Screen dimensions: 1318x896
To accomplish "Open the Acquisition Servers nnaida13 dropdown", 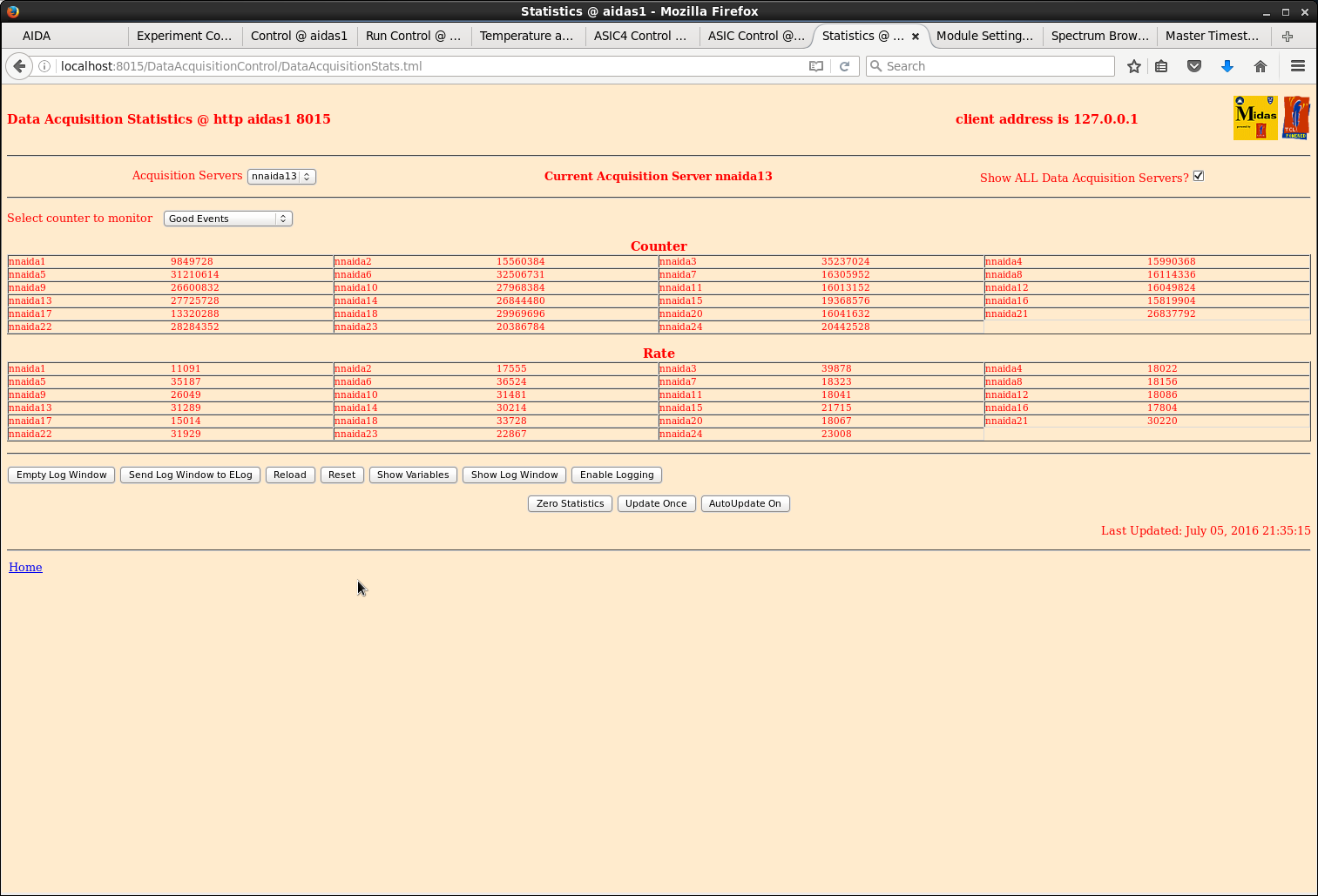I will 281,176.
